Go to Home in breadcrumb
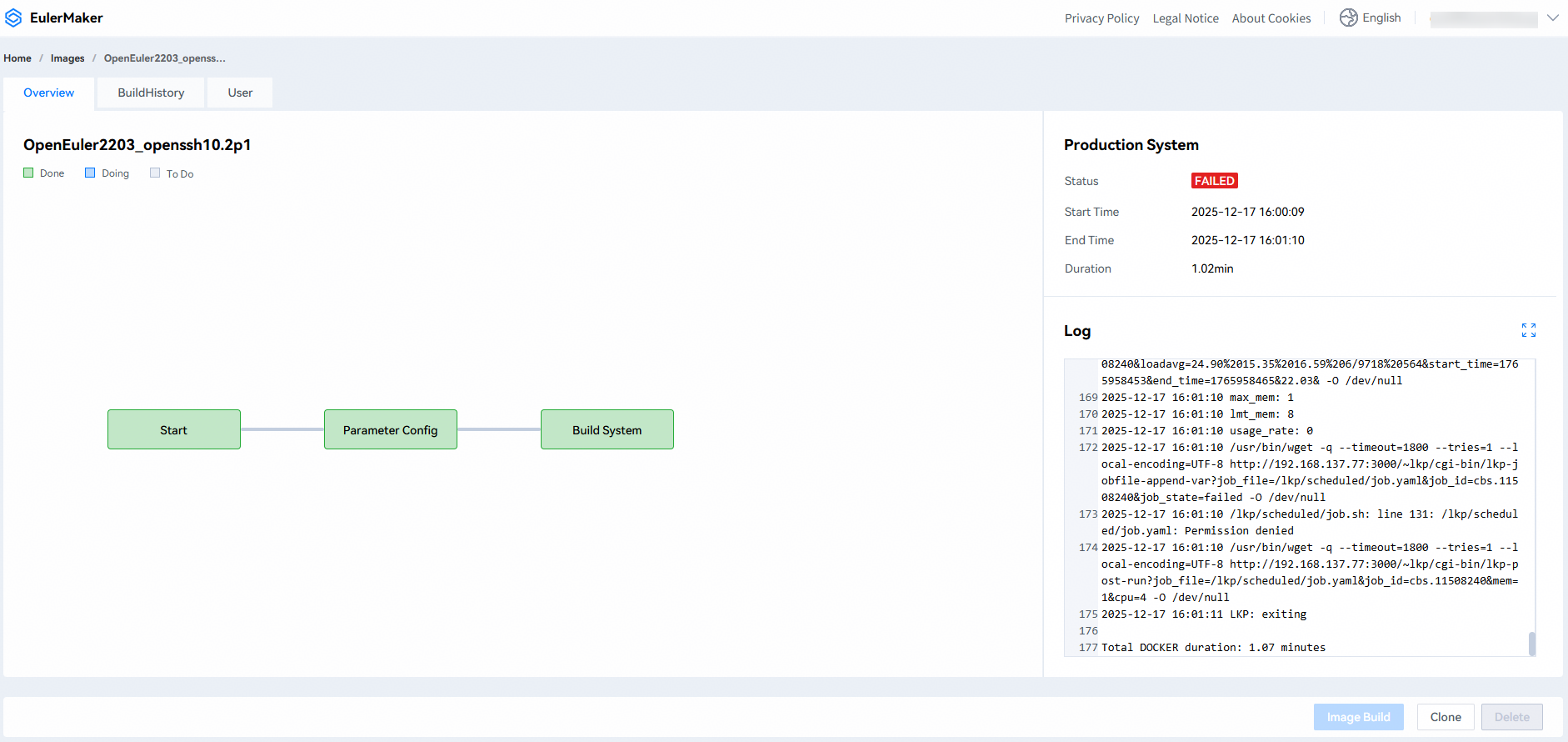The width and height of the screenshot is (1568, 742). point(17,58)
